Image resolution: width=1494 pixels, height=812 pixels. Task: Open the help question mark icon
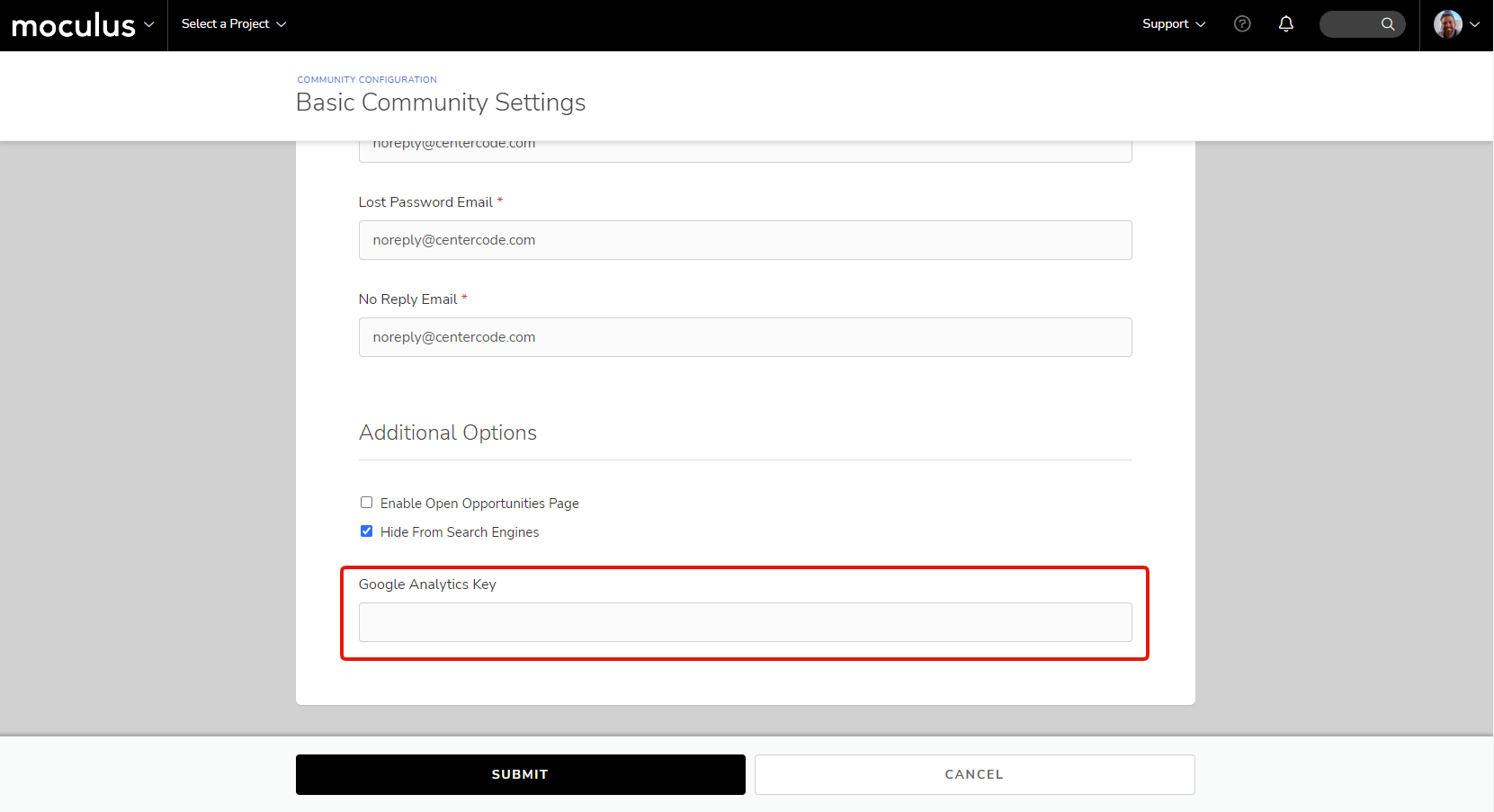1242,24
